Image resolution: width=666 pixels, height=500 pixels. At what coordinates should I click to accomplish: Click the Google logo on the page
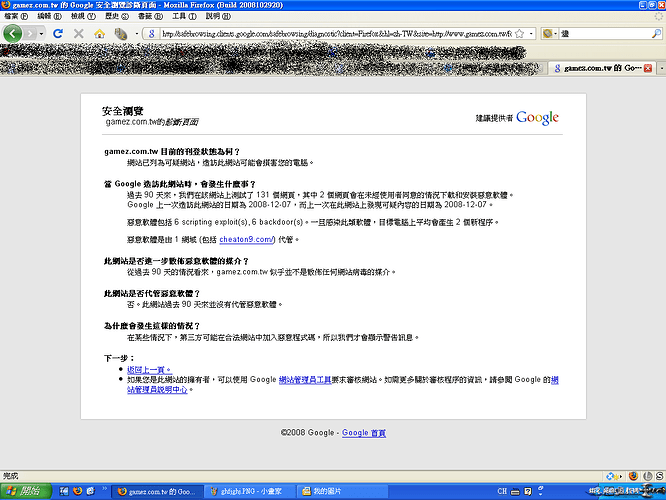(x=537, y=118)
